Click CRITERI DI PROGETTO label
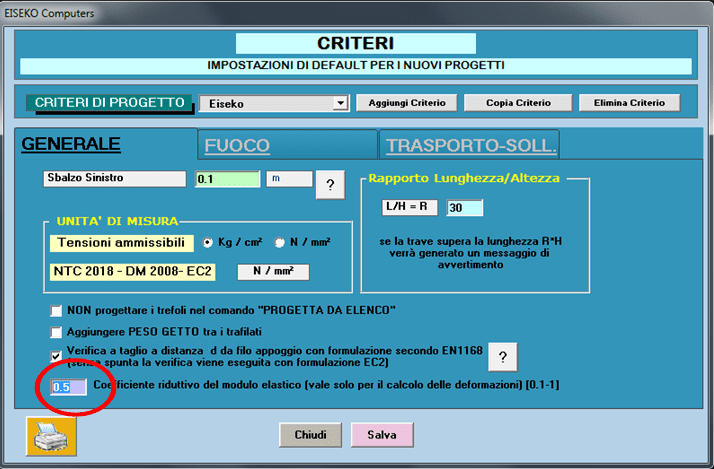Image resolution: width=714 pixels, height=469 pixels. tap(109, 103)
